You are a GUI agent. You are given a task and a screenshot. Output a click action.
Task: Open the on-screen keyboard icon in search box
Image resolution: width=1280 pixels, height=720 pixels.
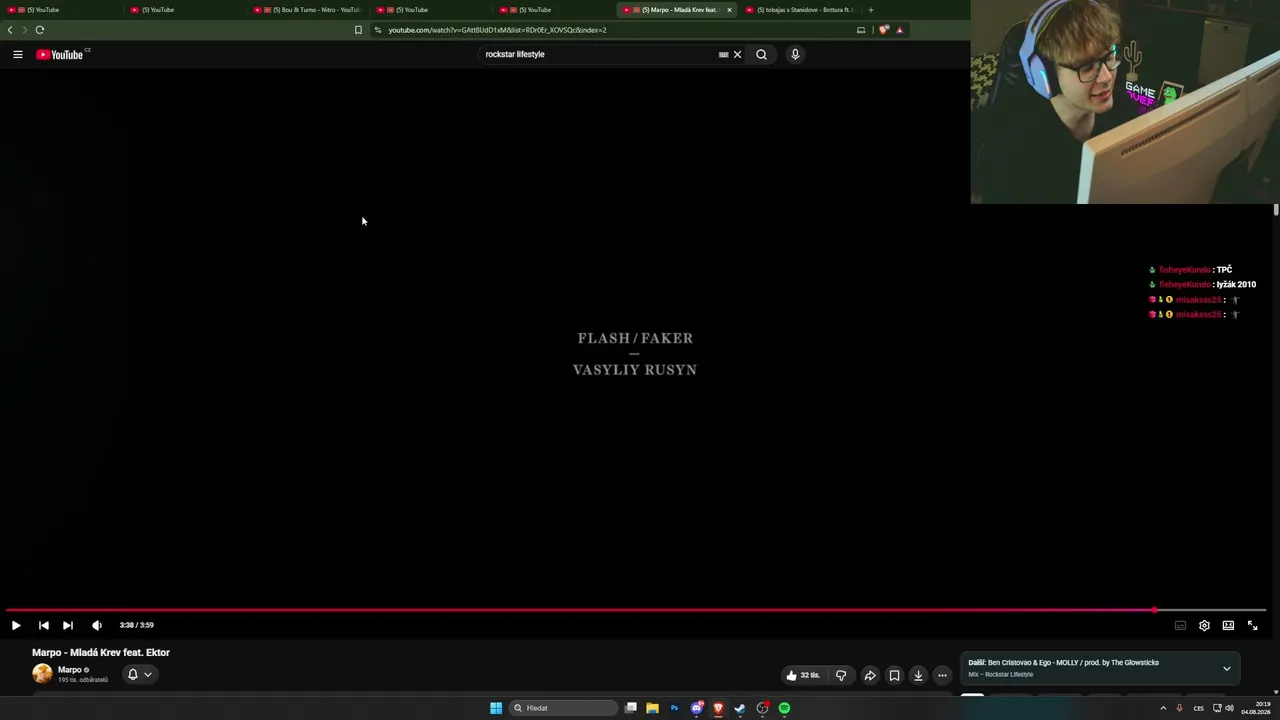[x=723, y=54]
